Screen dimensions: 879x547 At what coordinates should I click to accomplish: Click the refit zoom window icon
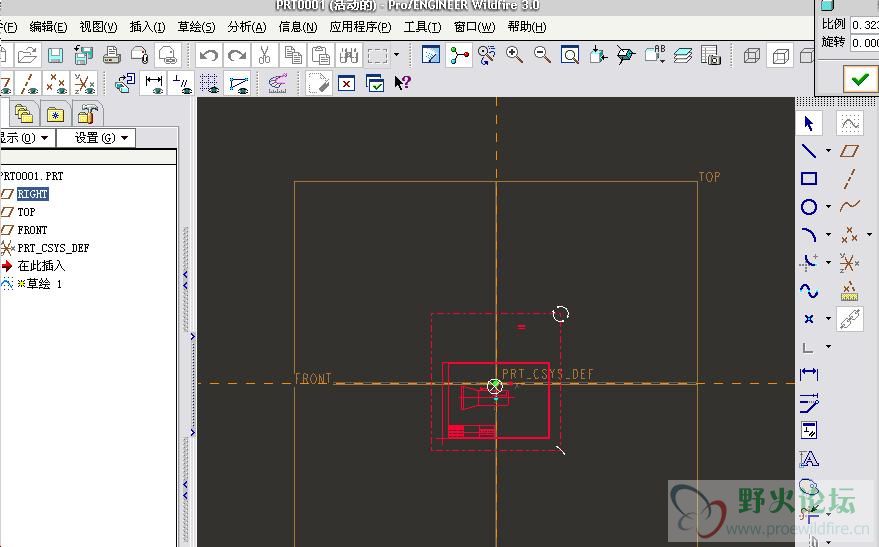coord(570,55)
